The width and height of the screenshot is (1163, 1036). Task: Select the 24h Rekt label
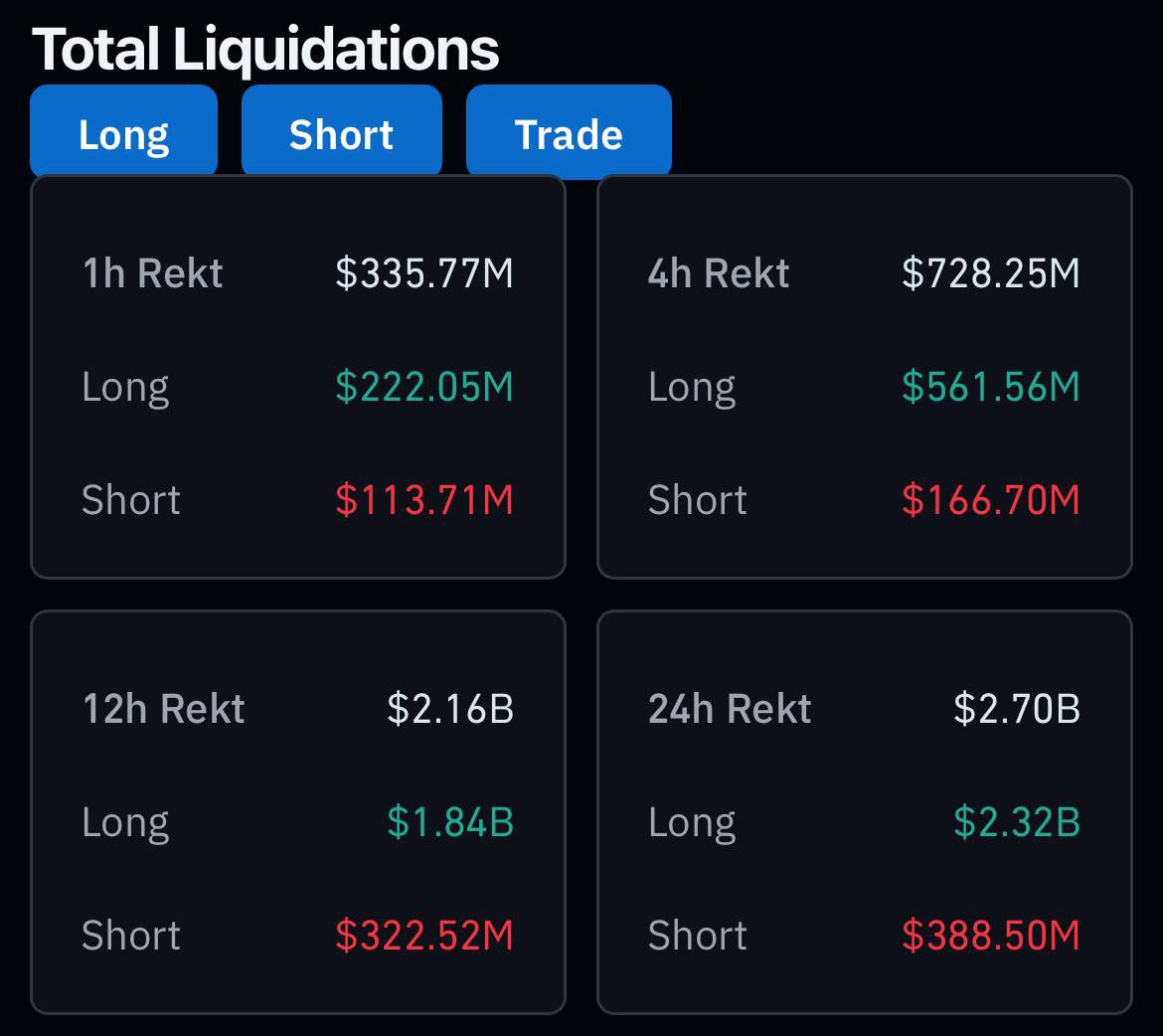tap(730, 709)
